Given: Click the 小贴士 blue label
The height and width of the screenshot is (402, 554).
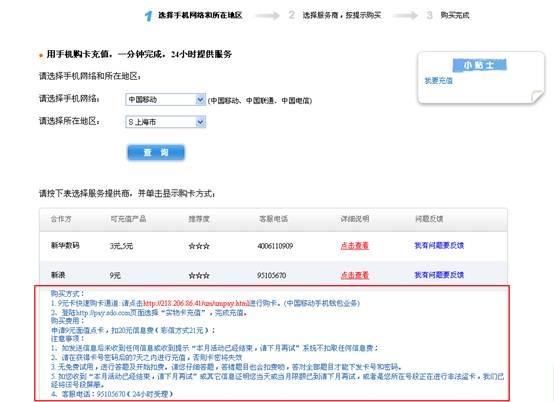Looking at the screenshot, I should [479, 65].
